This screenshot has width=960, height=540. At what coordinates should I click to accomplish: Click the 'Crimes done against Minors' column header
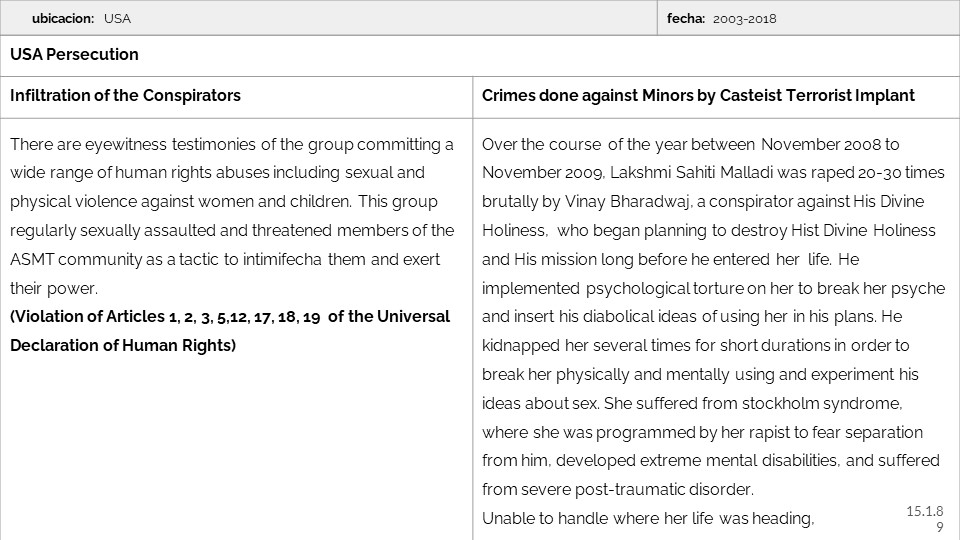(698, 96)
